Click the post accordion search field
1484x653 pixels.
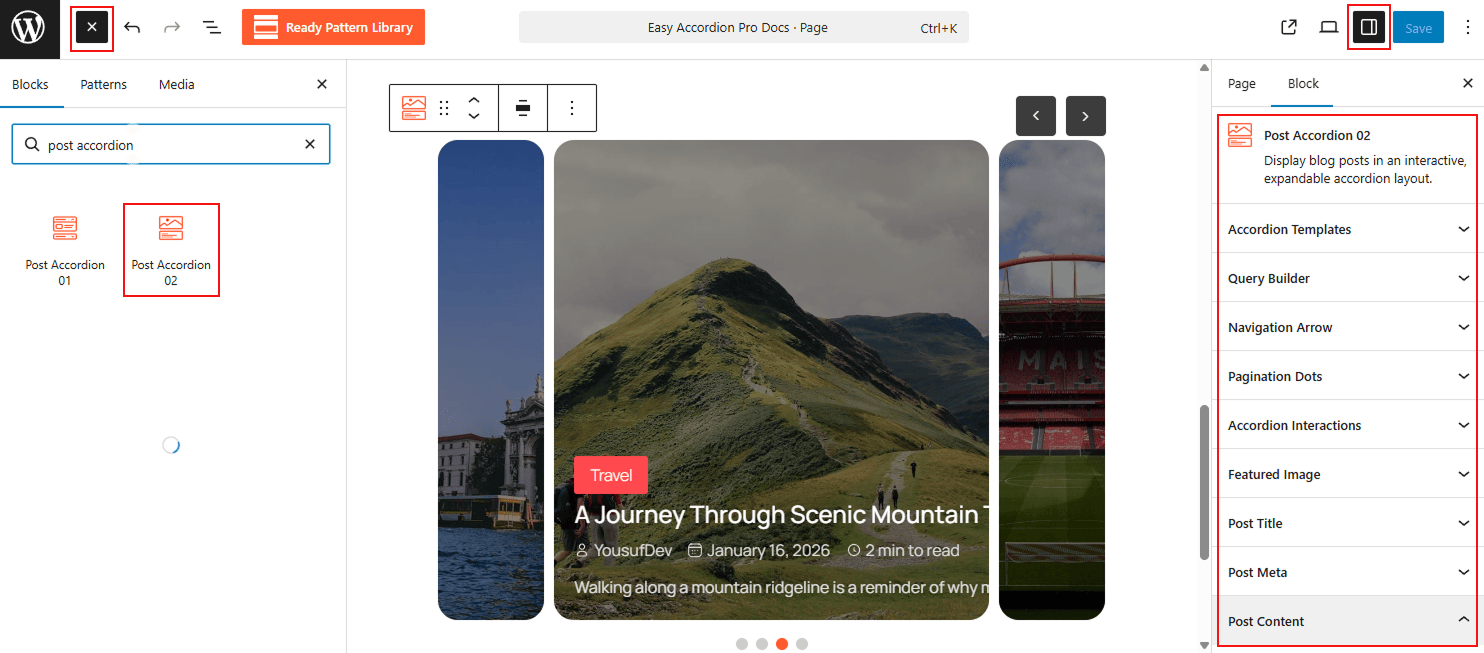(x=170, y=145)
